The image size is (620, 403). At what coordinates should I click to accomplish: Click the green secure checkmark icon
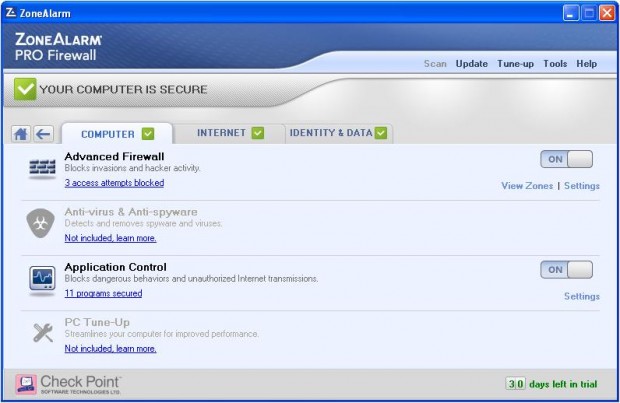tap(25, 89)
